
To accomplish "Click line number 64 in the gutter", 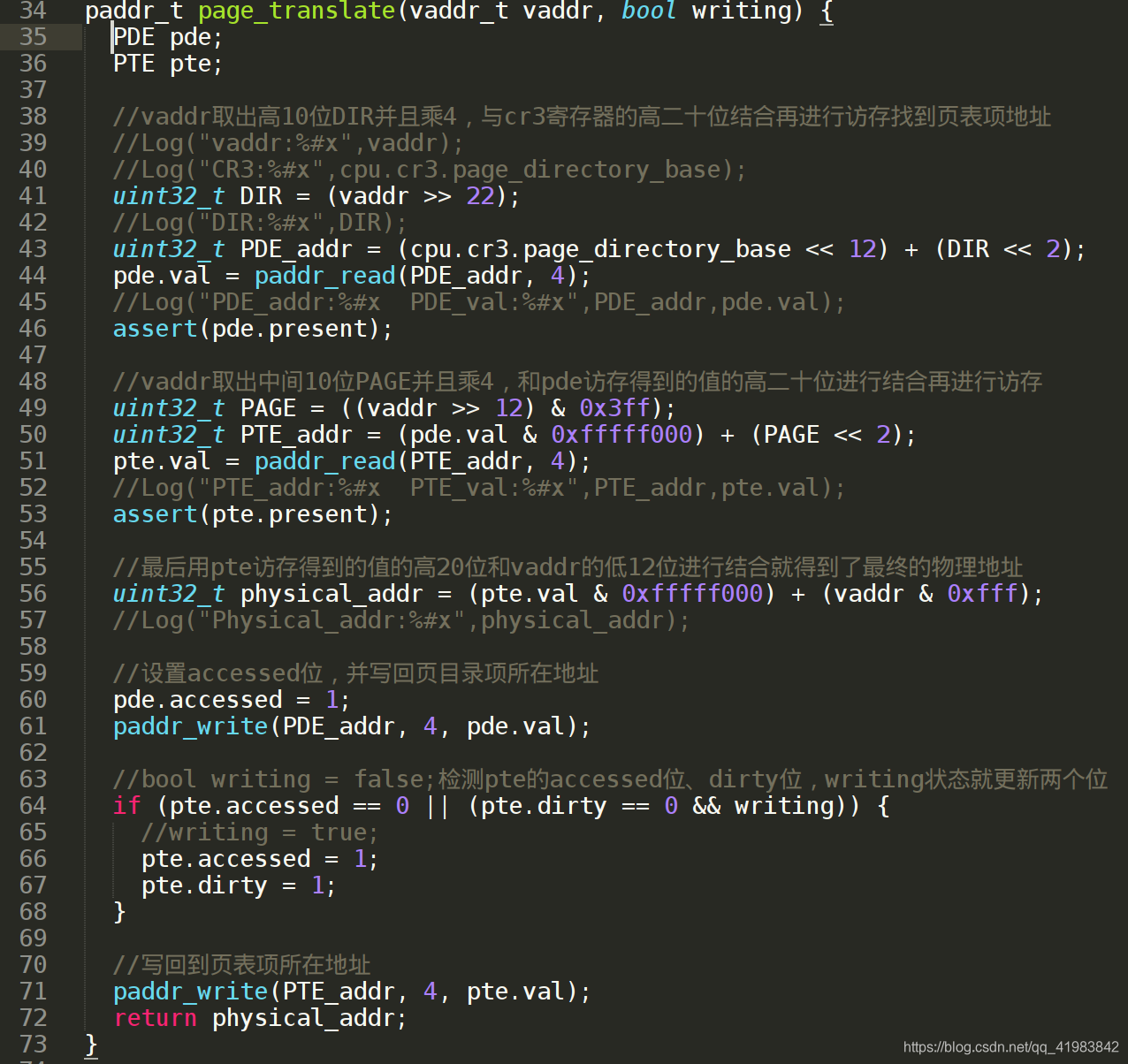I will pos(33,806).
